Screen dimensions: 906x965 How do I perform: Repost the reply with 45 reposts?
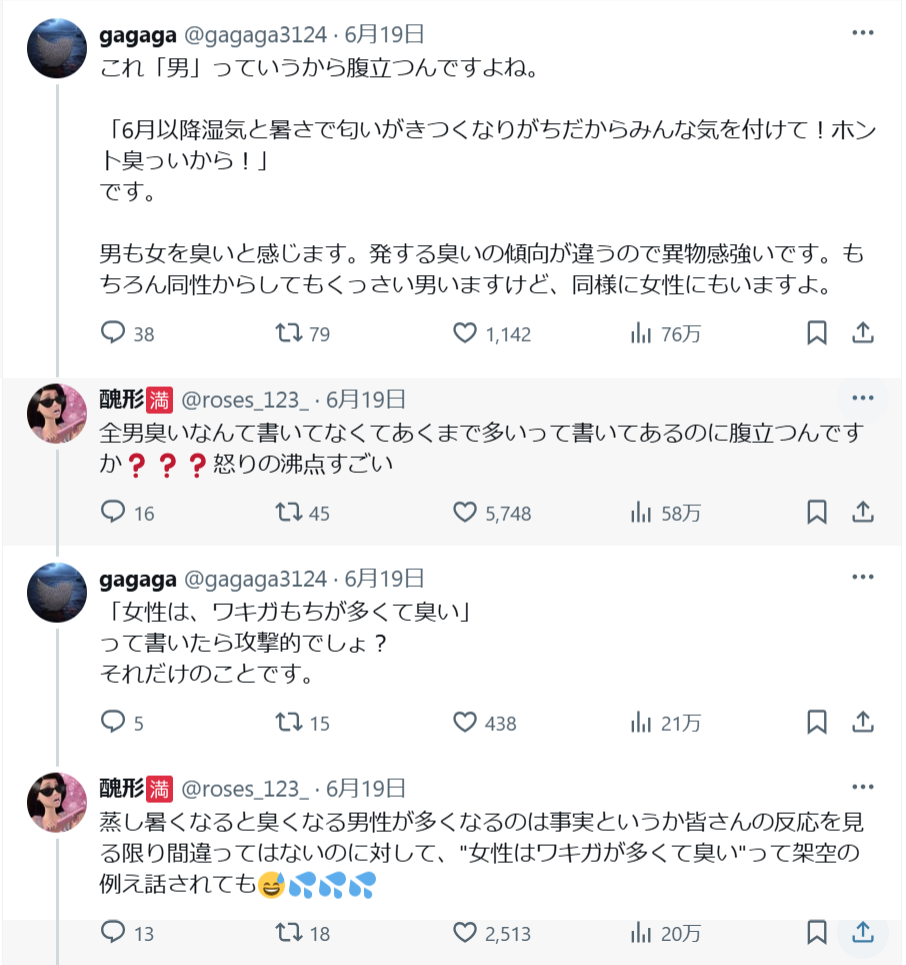288,513
